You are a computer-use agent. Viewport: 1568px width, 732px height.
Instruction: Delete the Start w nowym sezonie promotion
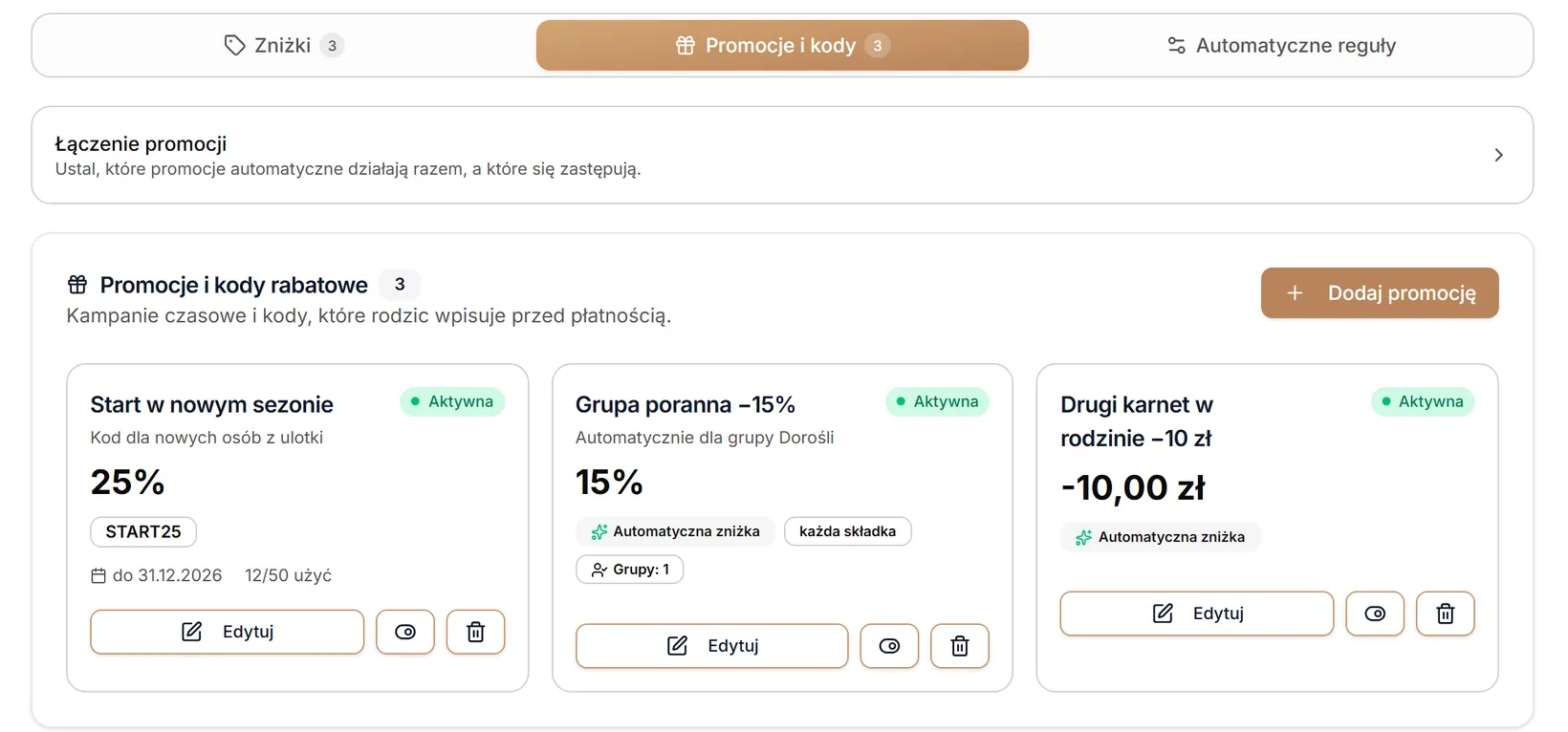[x=475, y=632]
